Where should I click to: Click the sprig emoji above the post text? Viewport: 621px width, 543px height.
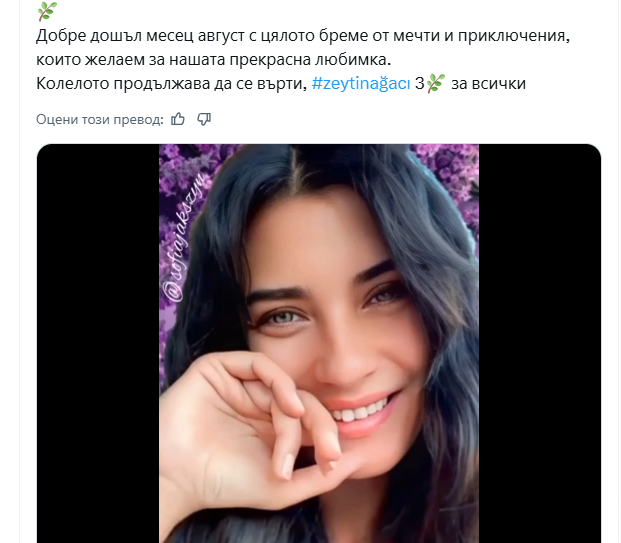tap(47, 11)
